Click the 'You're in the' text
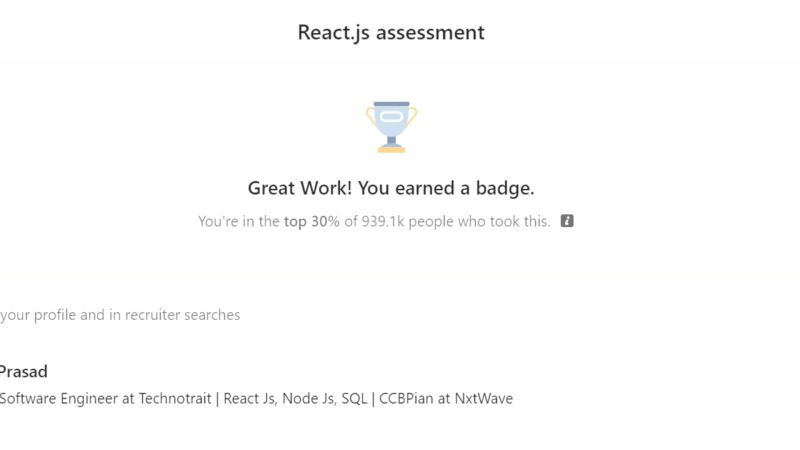The height and width of the screenshot is (450, 800). pyautogui.click(x=239, y=221)
